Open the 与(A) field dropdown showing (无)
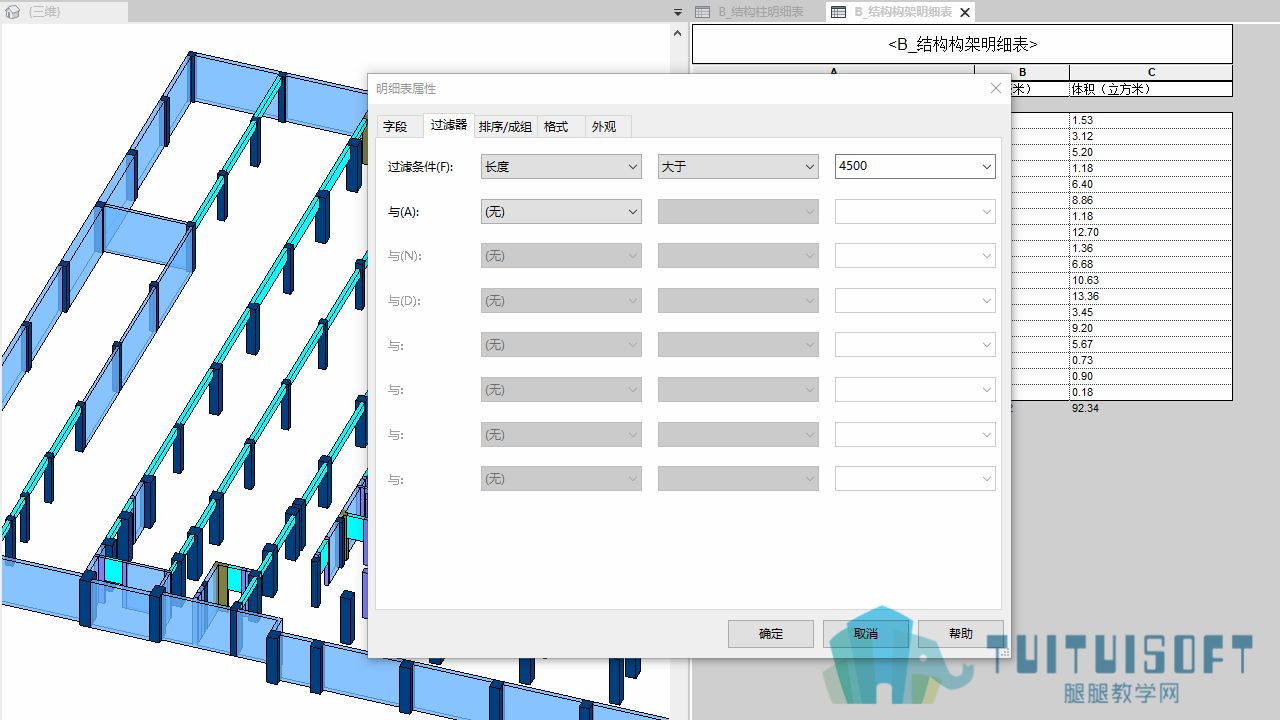Screen dimensions: 1280x720 tap(561, 211)
